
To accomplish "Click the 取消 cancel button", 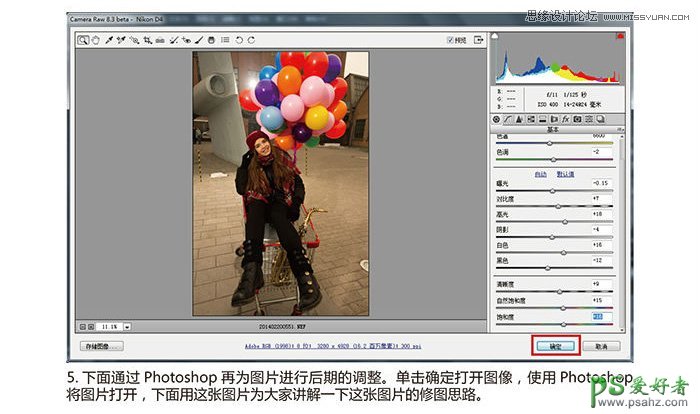I will point(601,346).
